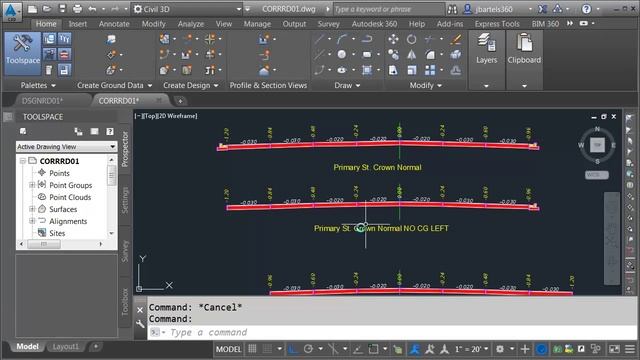
Task: Click the command line wrench customize icon
Action: 140,324
